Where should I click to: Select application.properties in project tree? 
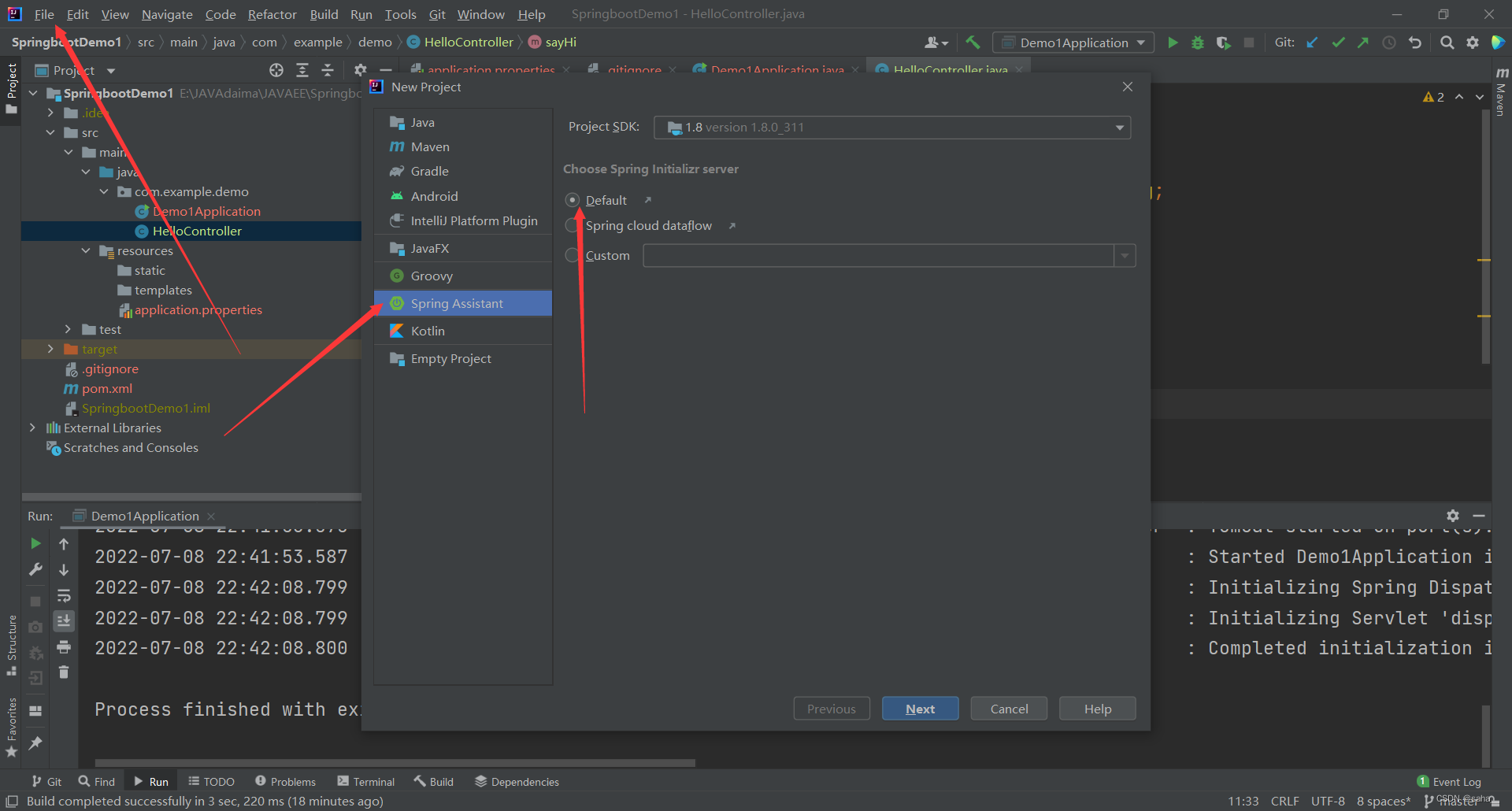point(198,309)
